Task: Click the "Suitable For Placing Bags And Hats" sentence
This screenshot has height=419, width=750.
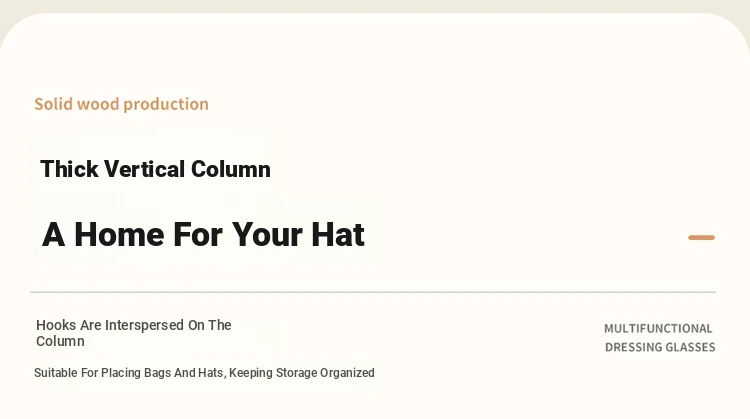Action: click(x=129, y=373)
